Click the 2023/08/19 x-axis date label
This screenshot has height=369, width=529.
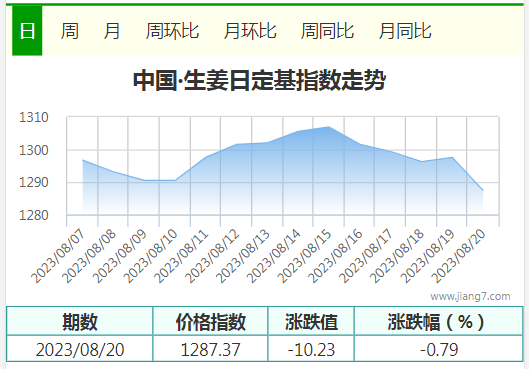point(428,256)
